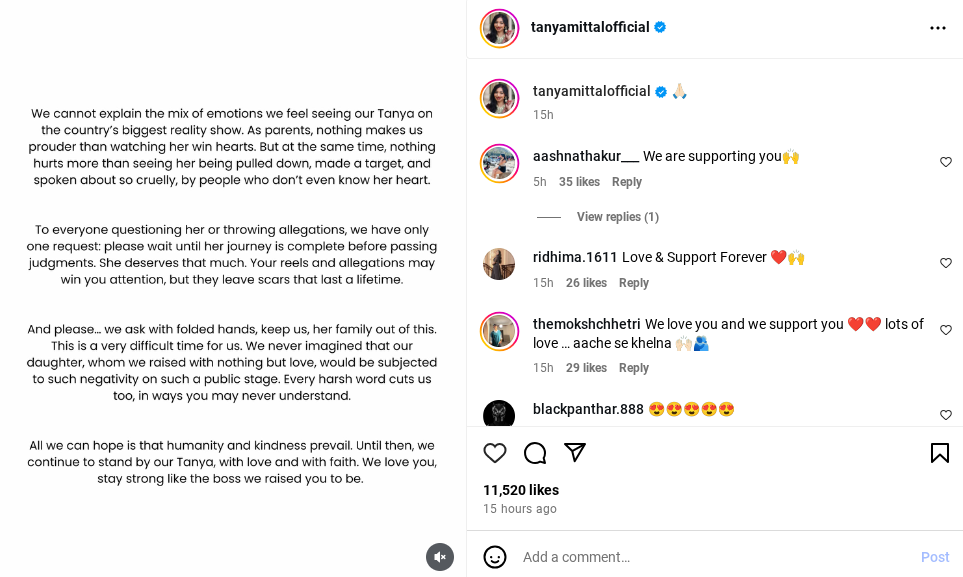Save the post with the bookmark icon
Image resolution: width=963 pixels, height=577 pixels.
(x=939, y=453)
